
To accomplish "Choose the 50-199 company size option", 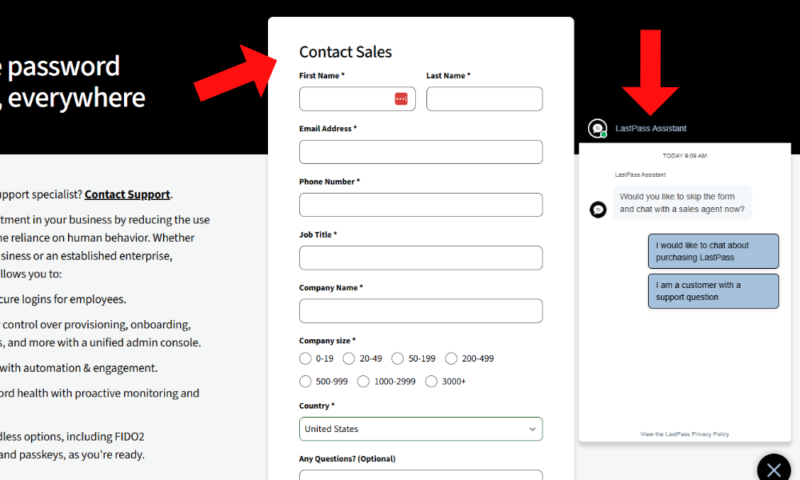I will [x=397, y=359].
